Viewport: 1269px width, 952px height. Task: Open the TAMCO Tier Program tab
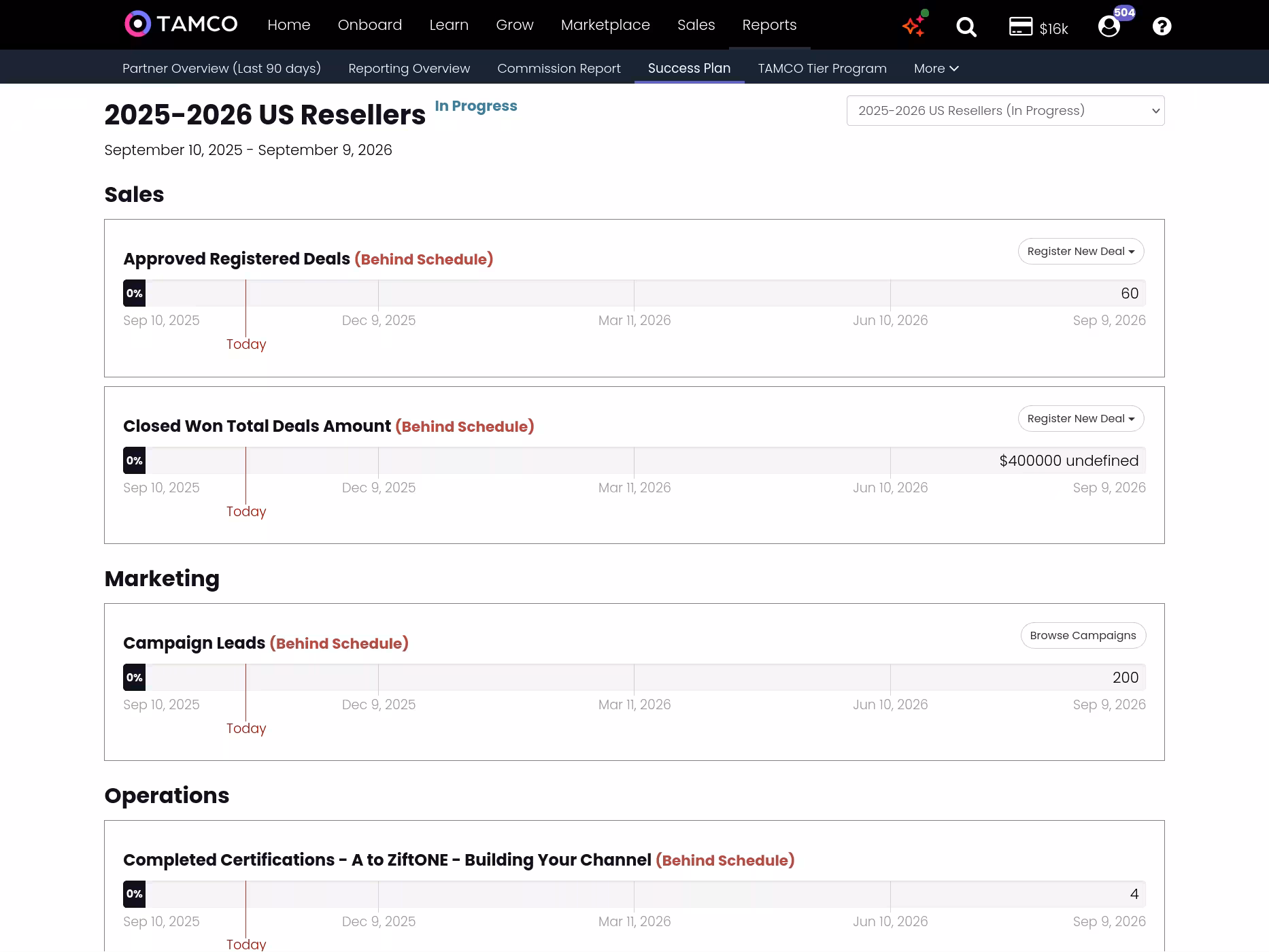822,69
